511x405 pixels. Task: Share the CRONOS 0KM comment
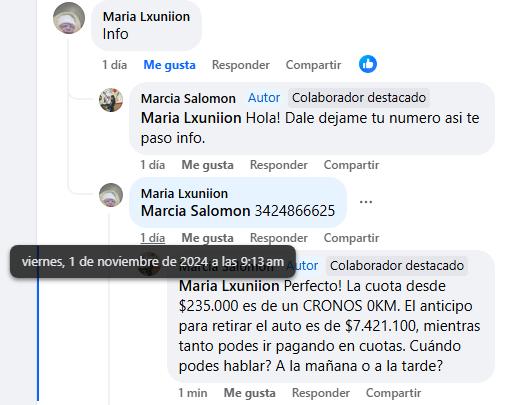coord(393,393)
